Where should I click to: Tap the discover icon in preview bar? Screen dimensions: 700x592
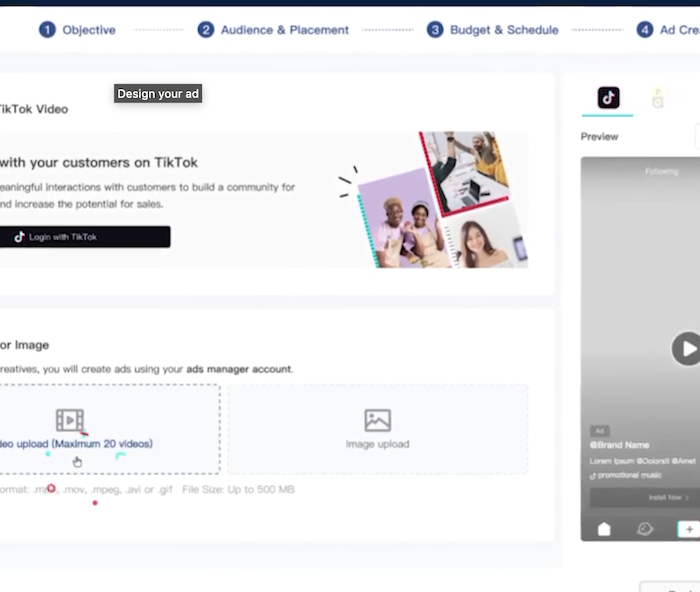645,529
